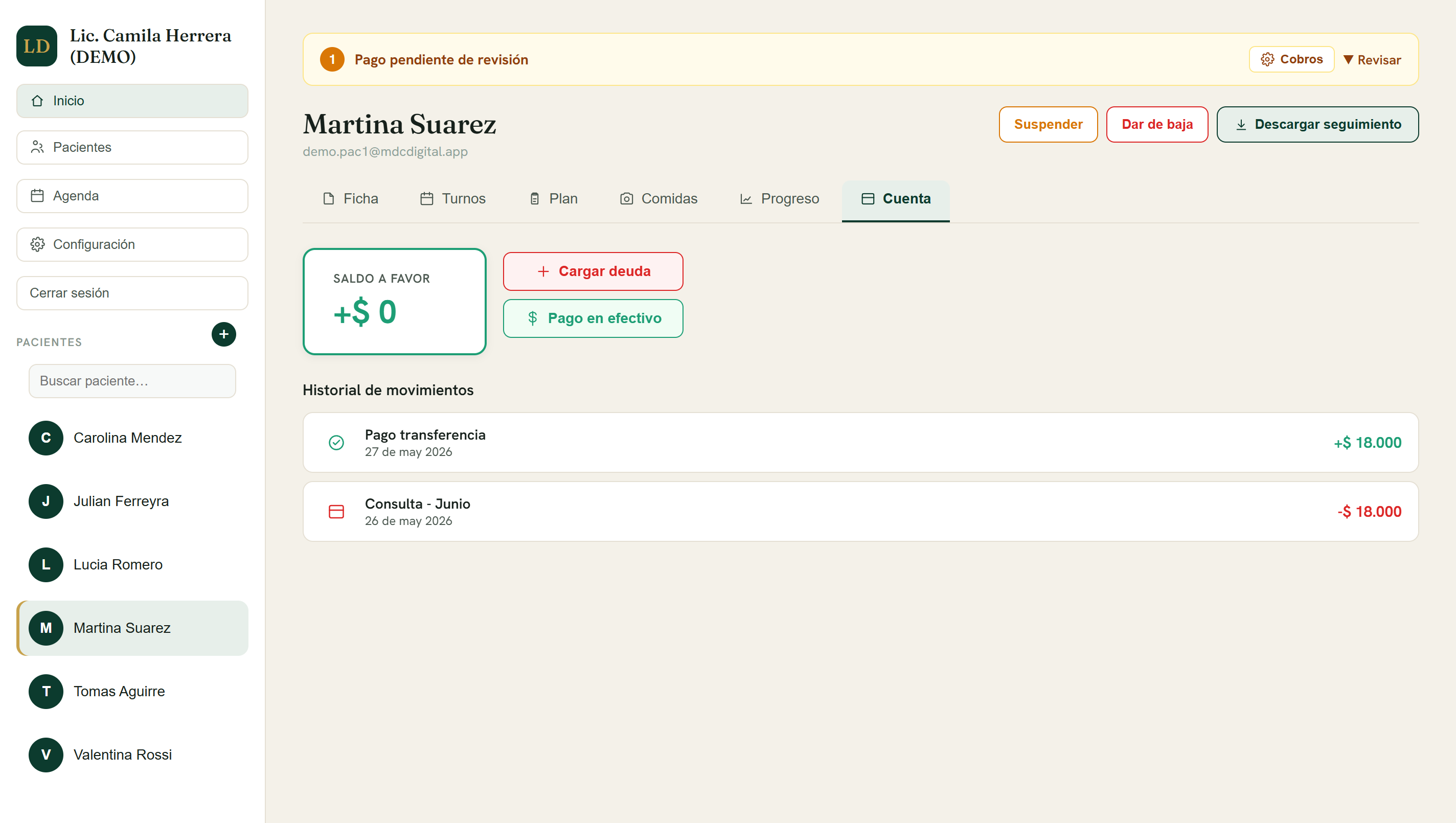Click the 27 de may 2026 date
Viewport: 1456px width, 823px height.
click(x=408, y=452)
